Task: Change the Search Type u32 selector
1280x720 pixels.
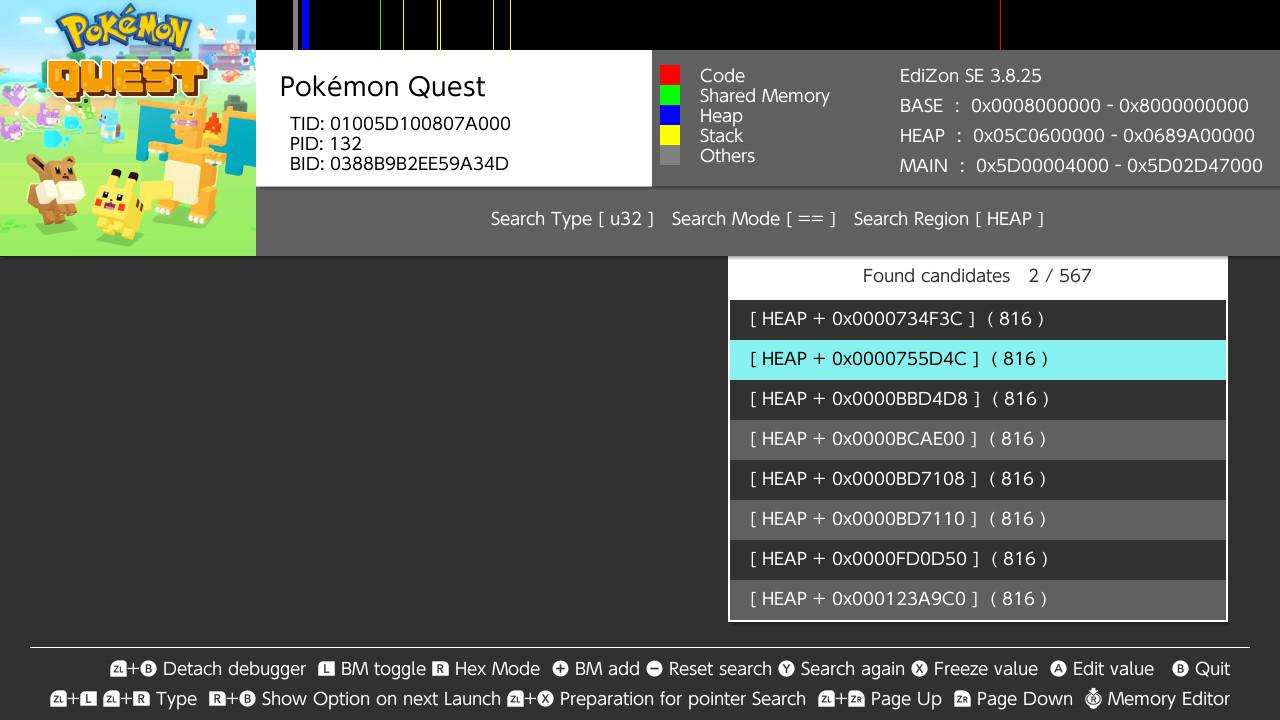Action: pos(571,219)
